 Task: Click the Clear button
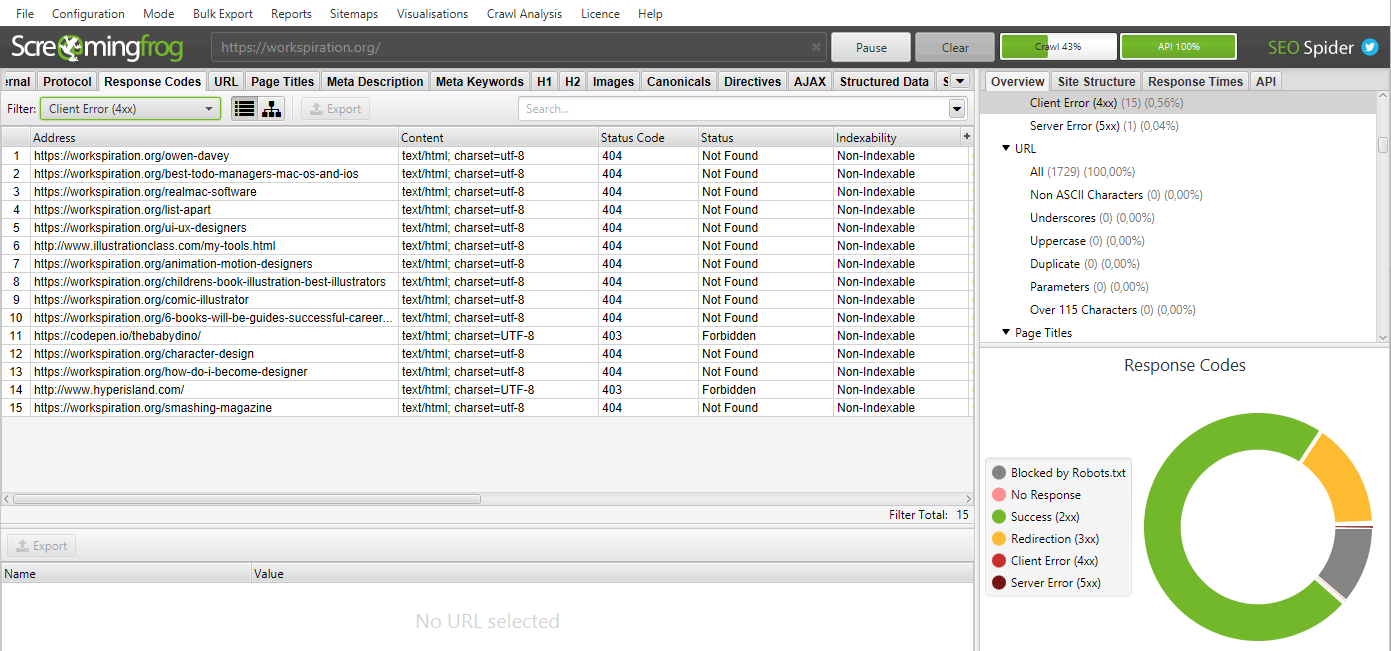click(x=955, y=47)
